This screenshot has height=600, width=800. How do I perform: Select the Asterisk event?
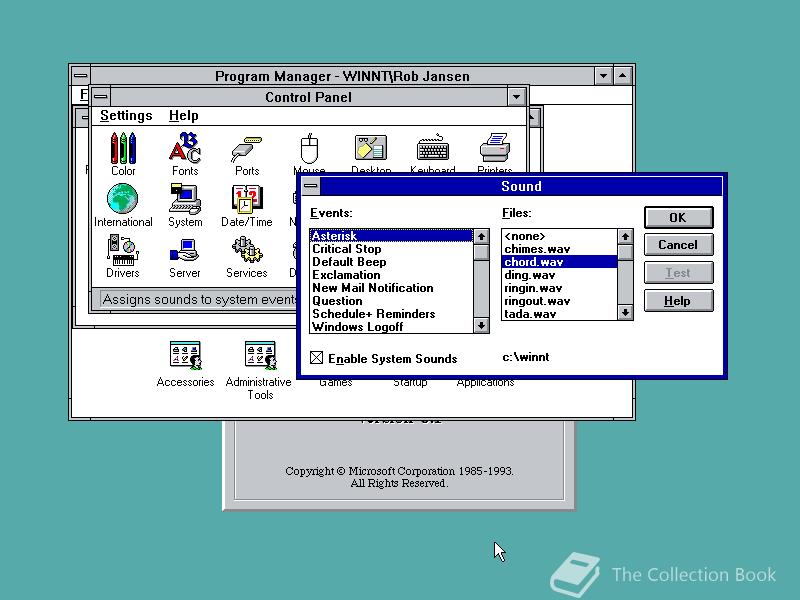pos(391,236)
